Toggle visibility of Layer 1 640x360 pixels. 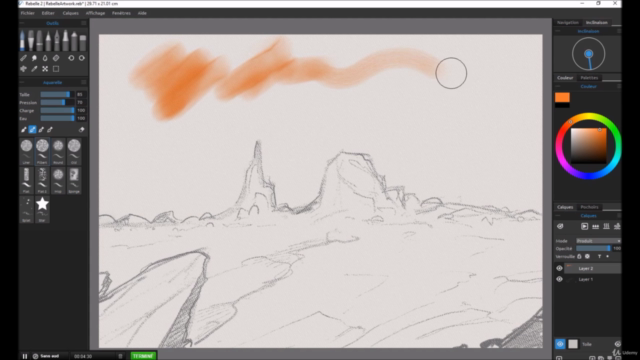(x=559, y=279)
